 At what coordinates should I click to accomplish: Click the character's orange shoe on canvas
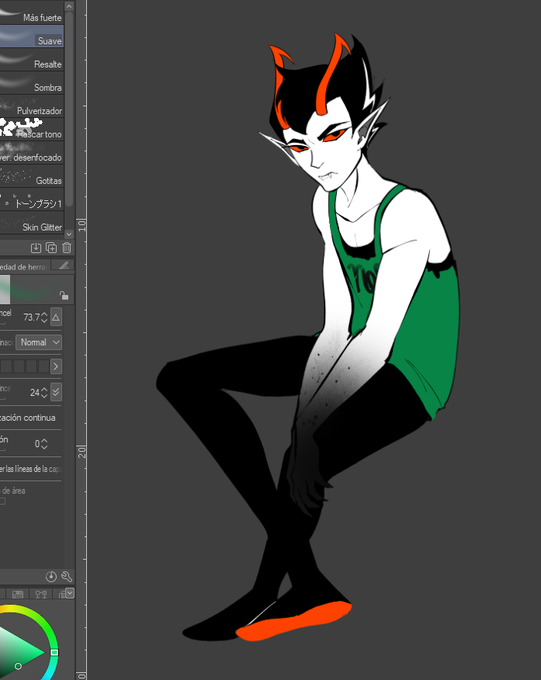click(x=295, y=619)
